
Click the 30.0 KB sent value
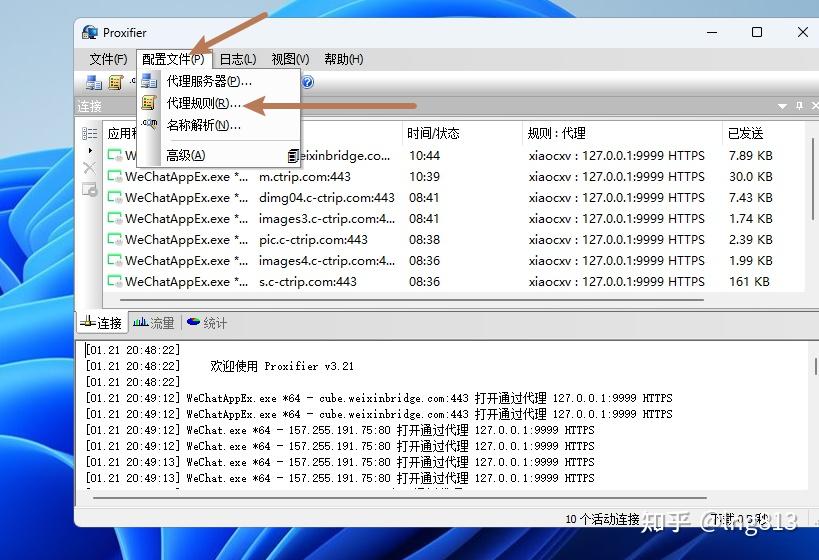tap(751, 177)
